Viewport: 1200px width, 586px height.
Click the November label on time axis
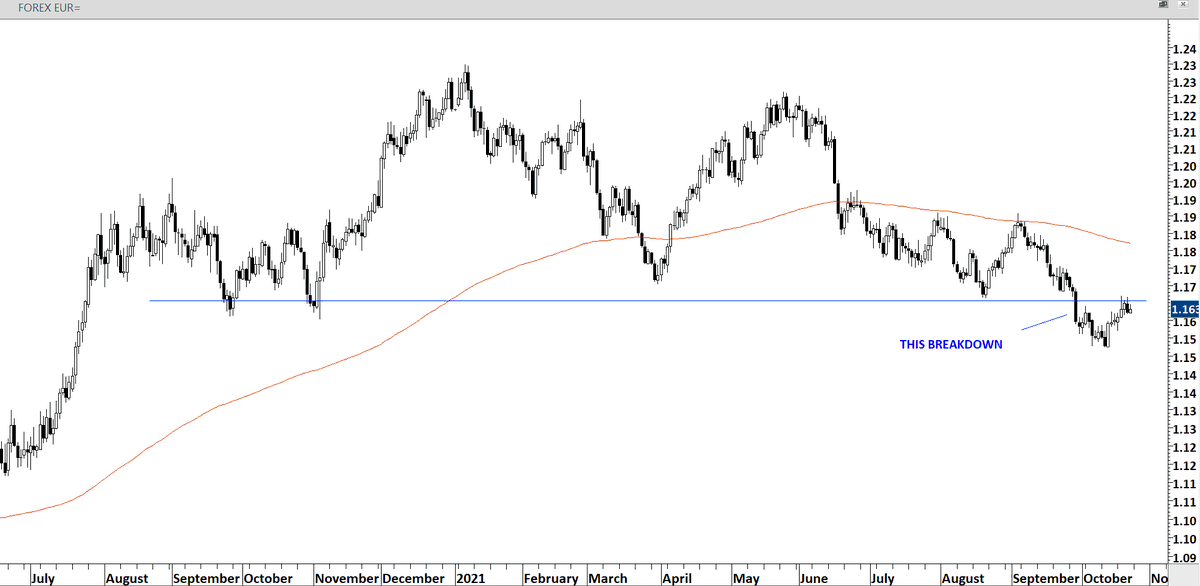347,578
